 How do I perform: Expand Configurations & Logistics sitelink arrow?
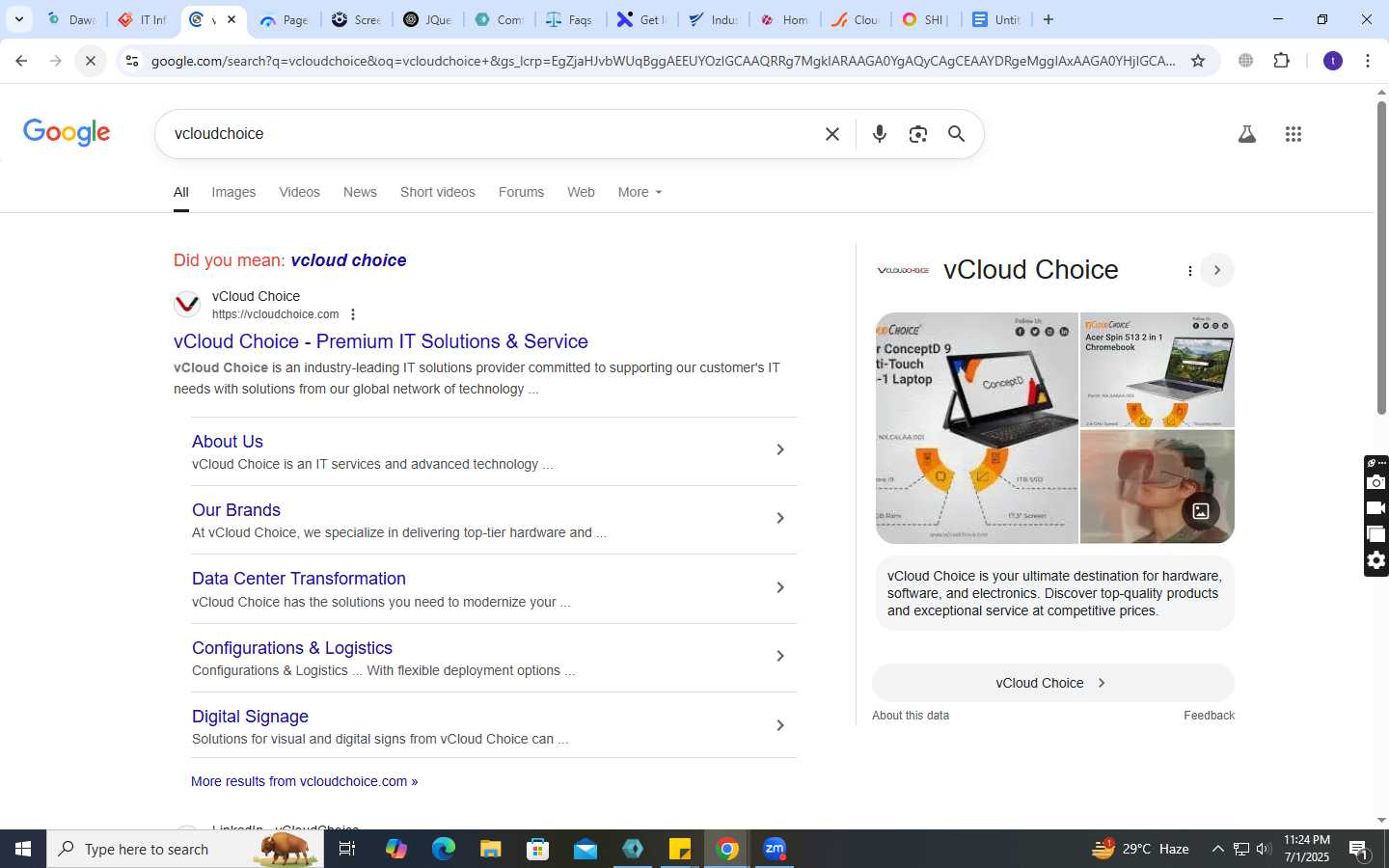(x=780, y=656)
